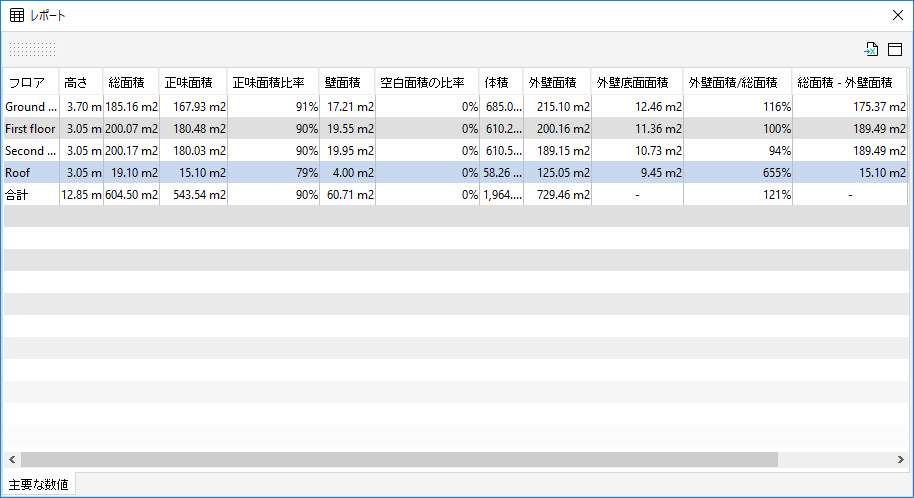
Task: Click the 125.05 m2 Roof exterior wall cell
Action: click(x=557, y=173)
